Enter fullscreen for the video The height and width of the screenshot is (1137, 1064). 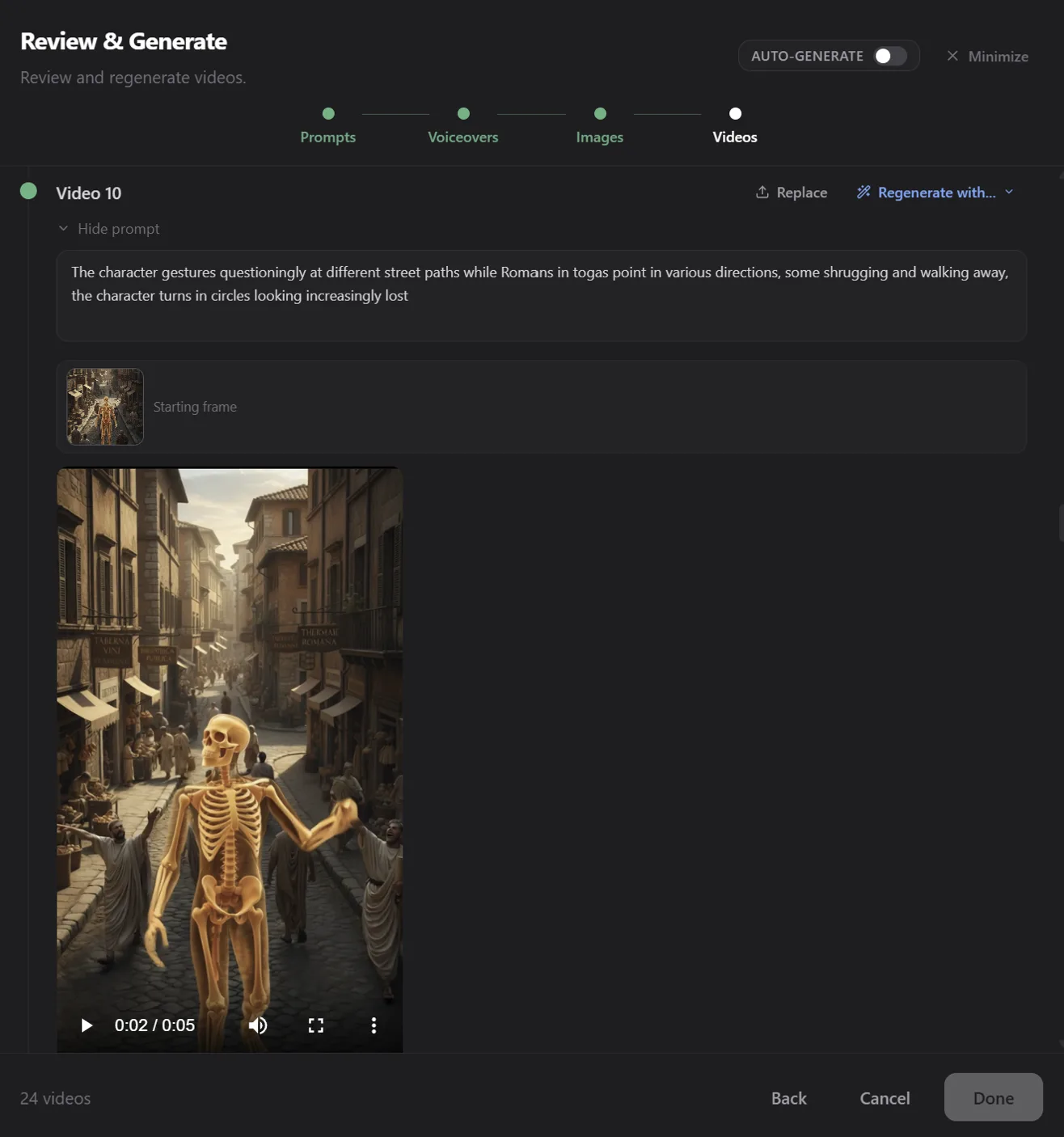[316, 1025]
